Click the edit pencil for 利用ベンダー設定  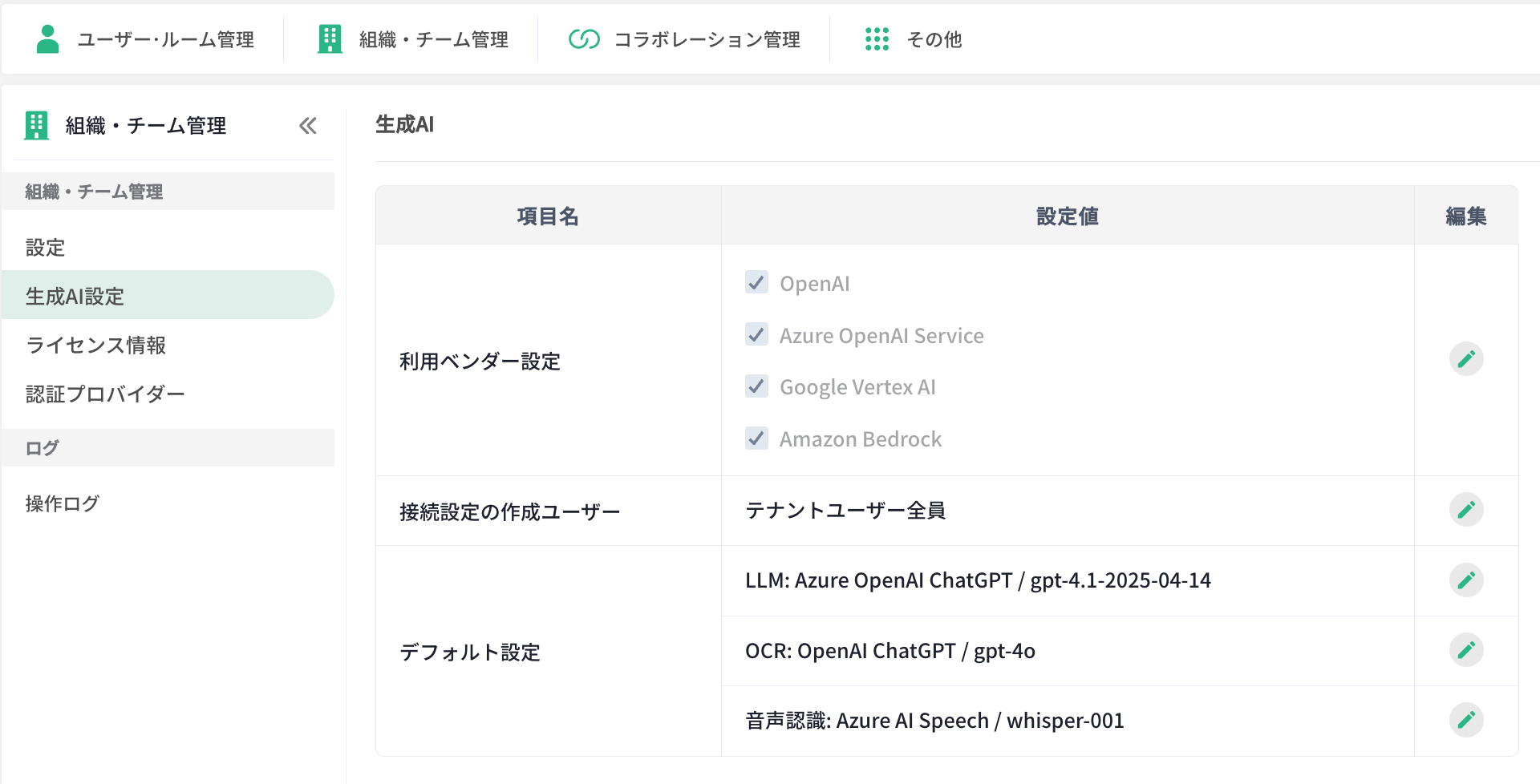(1465, 359)
